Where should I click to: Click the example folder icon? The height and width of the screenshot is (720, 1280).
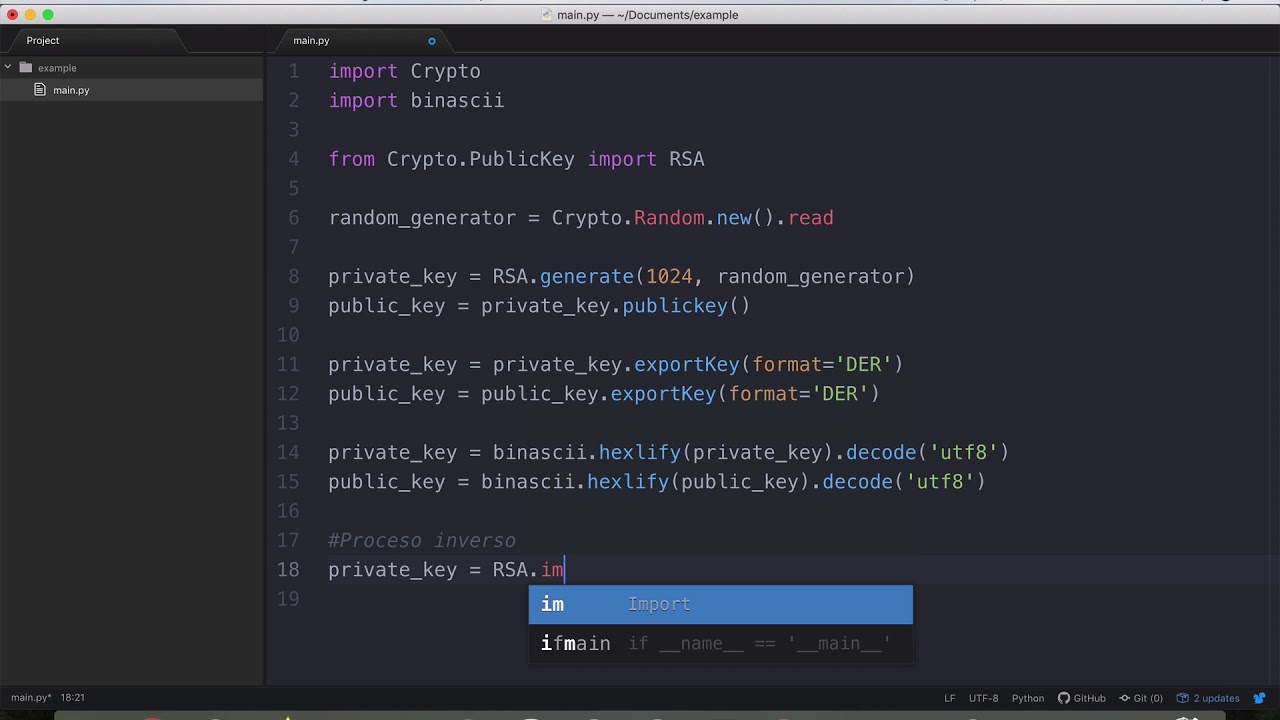tap(26, 68)
